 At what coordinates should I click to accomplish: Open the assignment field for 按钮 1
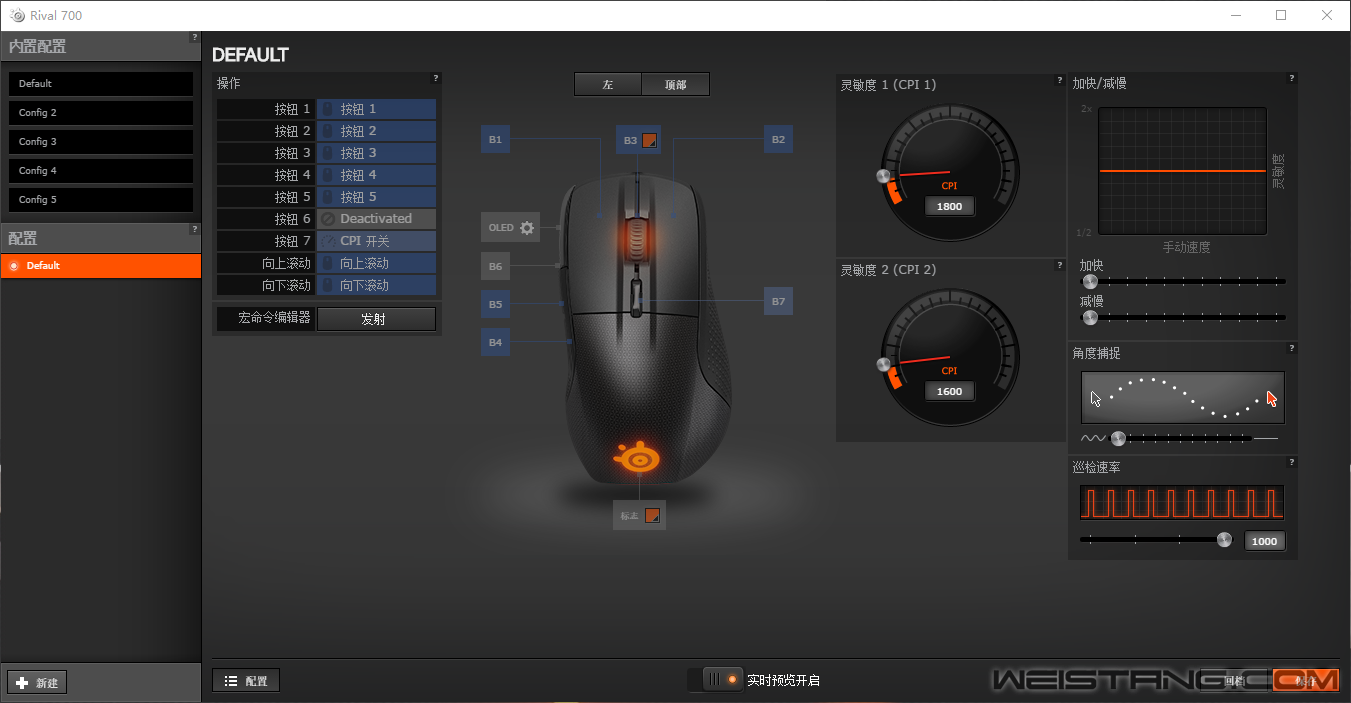pos(376,109)
